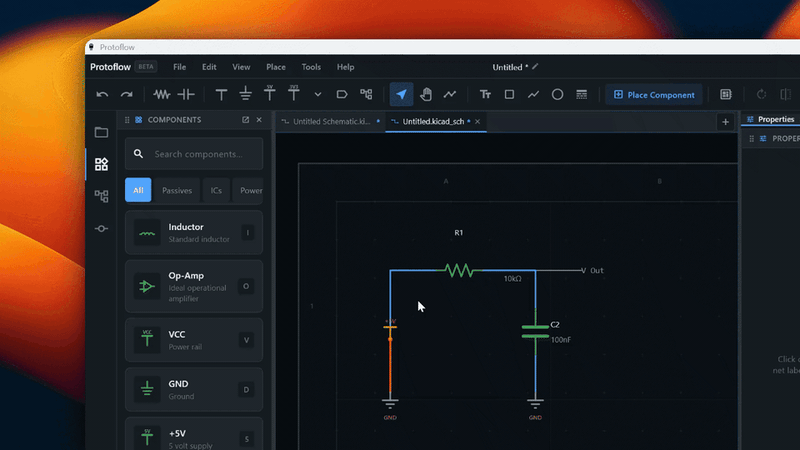Pop out the Components panel
The width and height of the screenshot is (800, 450).
click(245, 119)
